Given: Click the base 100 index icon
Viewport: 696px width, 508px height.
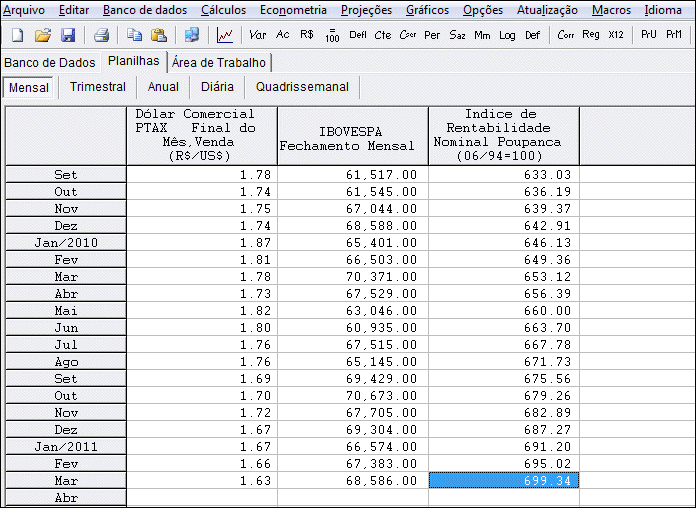Looking at the screenshot, I should tap(332, 35).
